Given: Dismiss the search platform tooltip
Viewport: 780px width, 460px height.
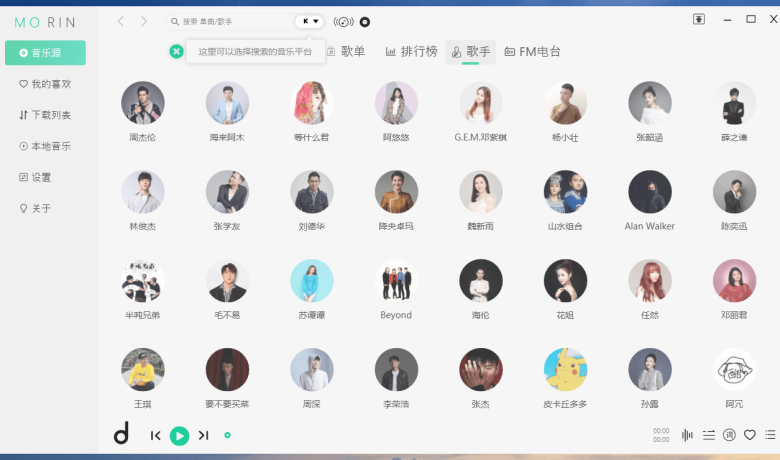Looking at the screenshot, I should tap(176, 51).
